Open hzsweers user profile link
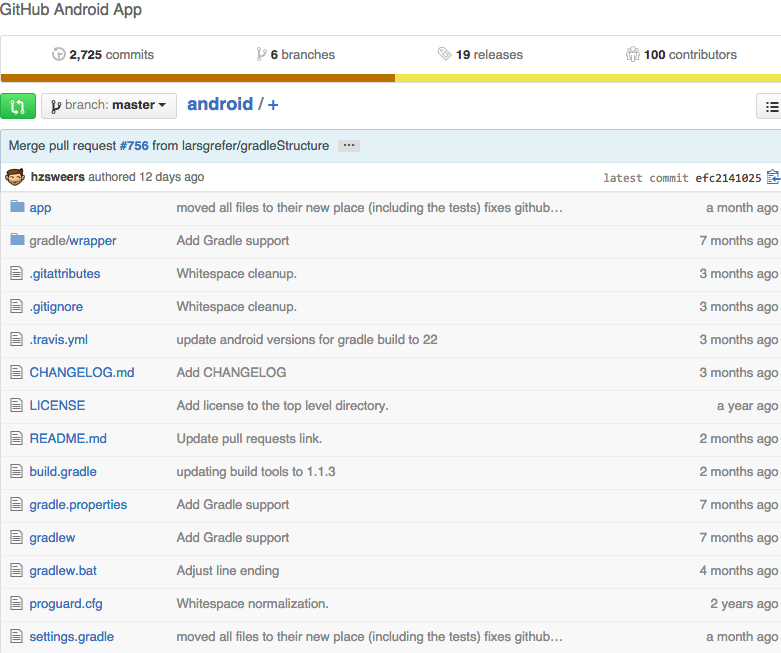This screenshot has height=653, width=781. 58,177
